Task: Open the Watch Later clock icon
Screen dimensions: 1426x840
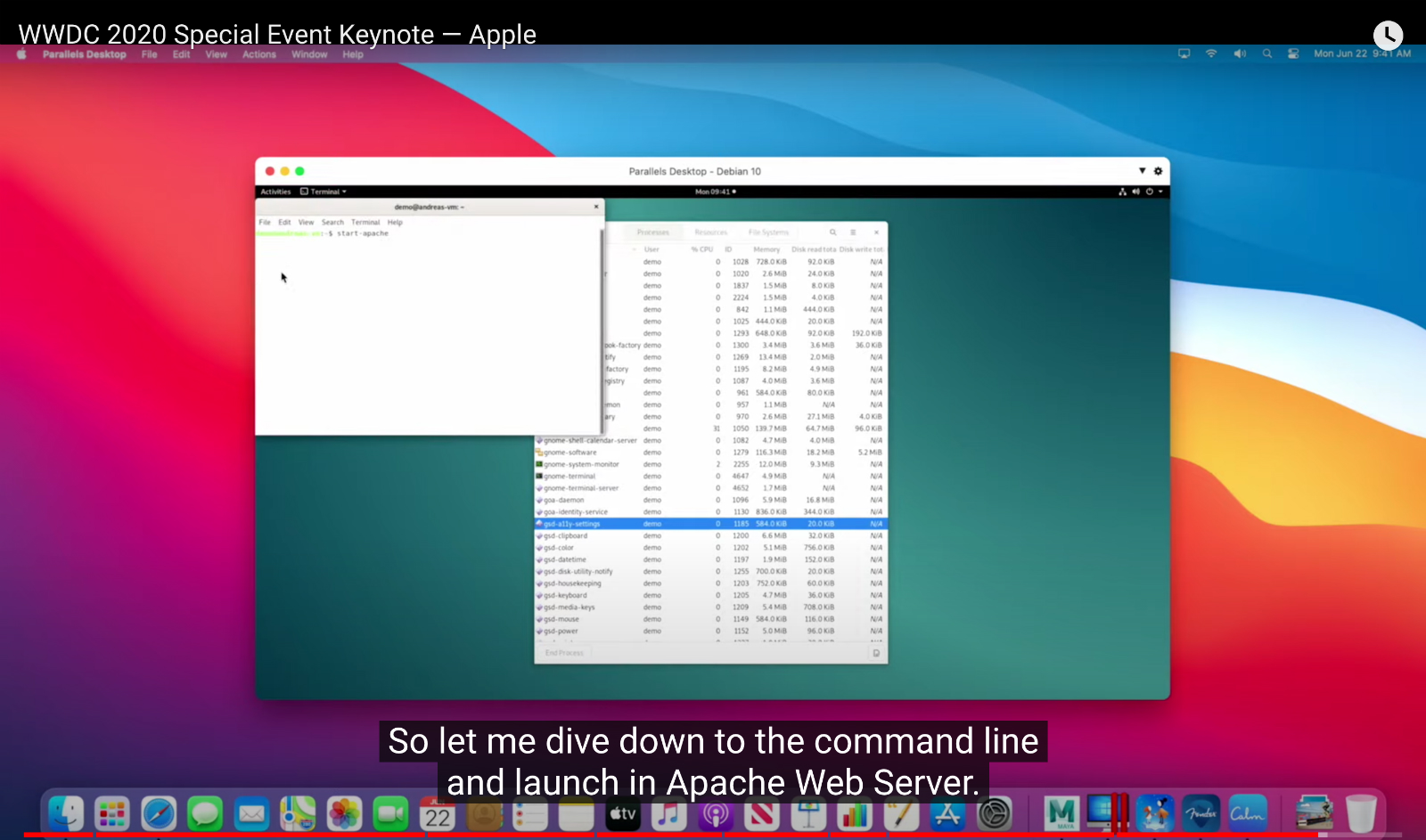Action: point(1388,35)
